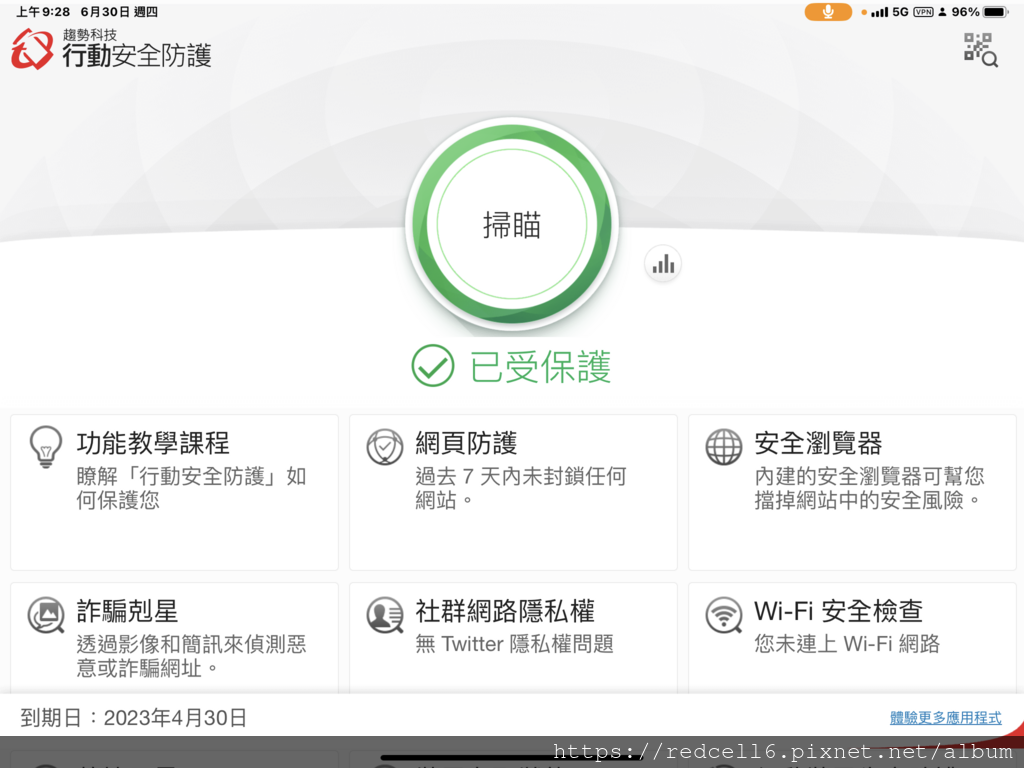Select the 安全瀏覽器 card title
Image resolution: width=1024 pixels, height=768 pixels.
[818, 443]
